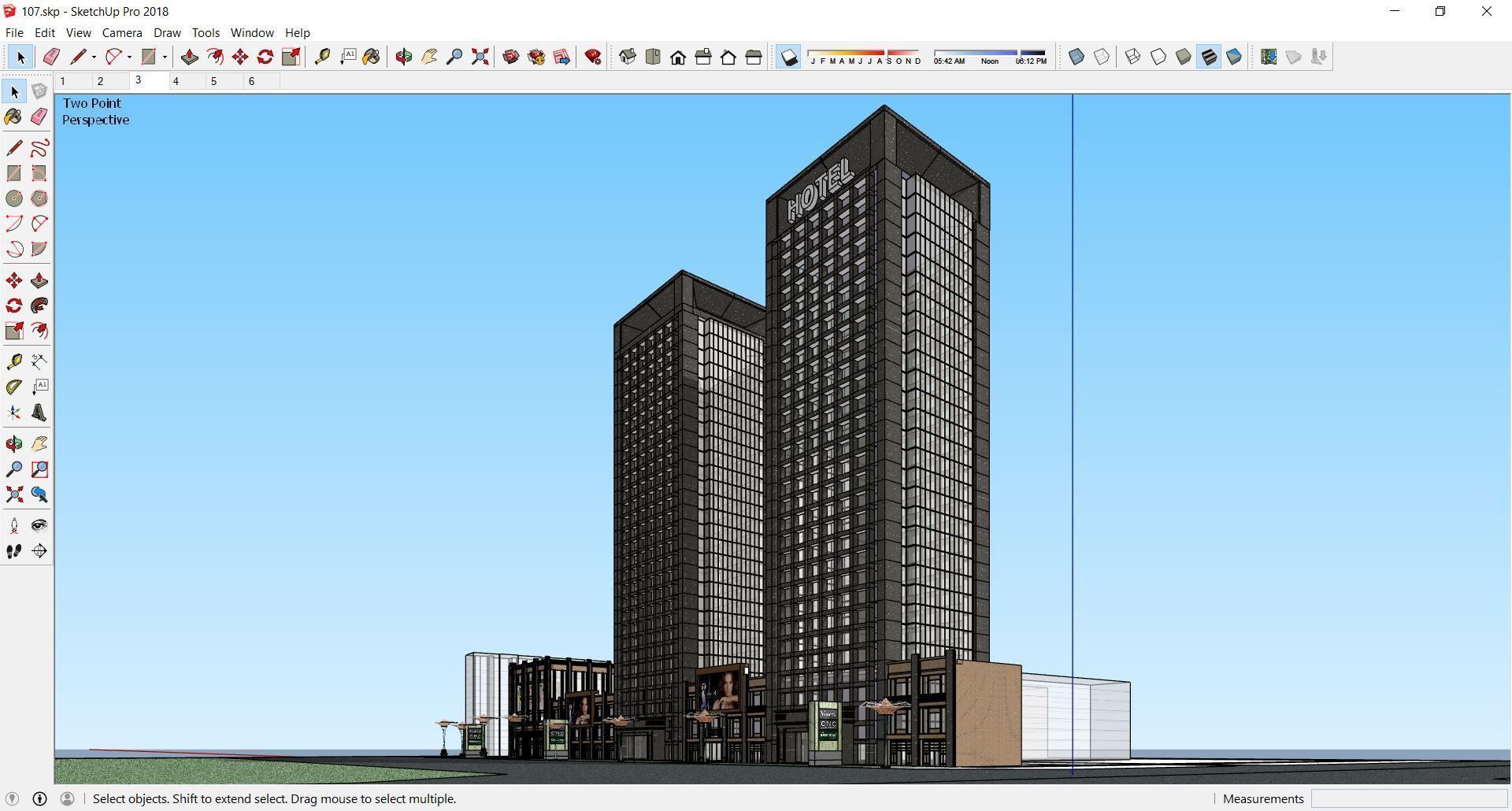The height and width of the screenshot is (811, 1512).
Task: Switch to scene tab 6
Action: [x=261, y=81]
